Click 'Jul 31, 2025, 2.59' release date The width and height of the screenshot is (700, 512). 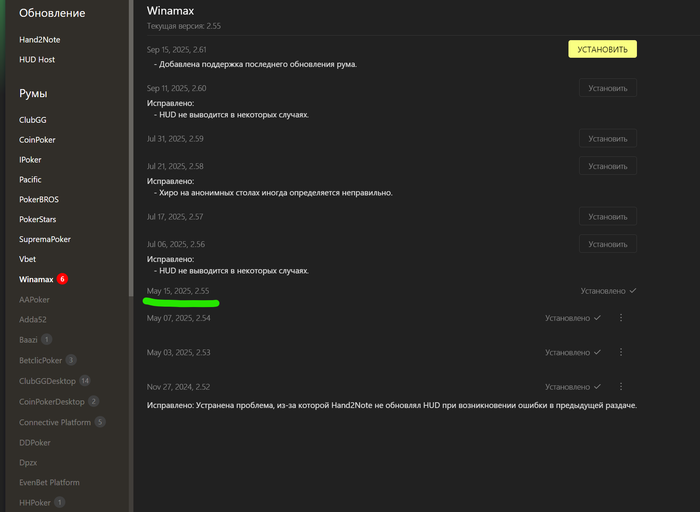pyautogui.click(x=175, y=138)
